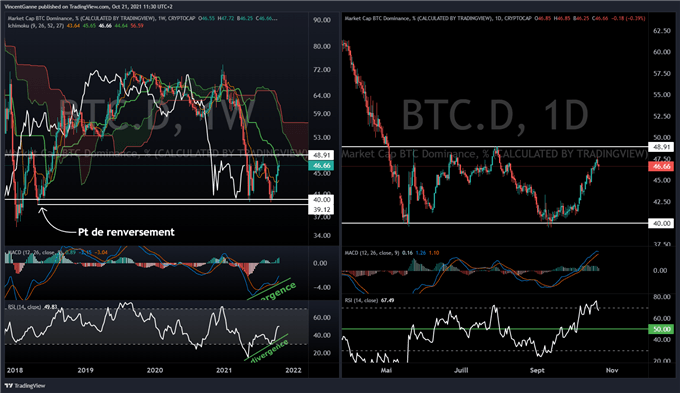Screen dimensions: 680x393
Task: Click the 53.00 price axis value
Action: pyautogui.click(x=322, y=138)
